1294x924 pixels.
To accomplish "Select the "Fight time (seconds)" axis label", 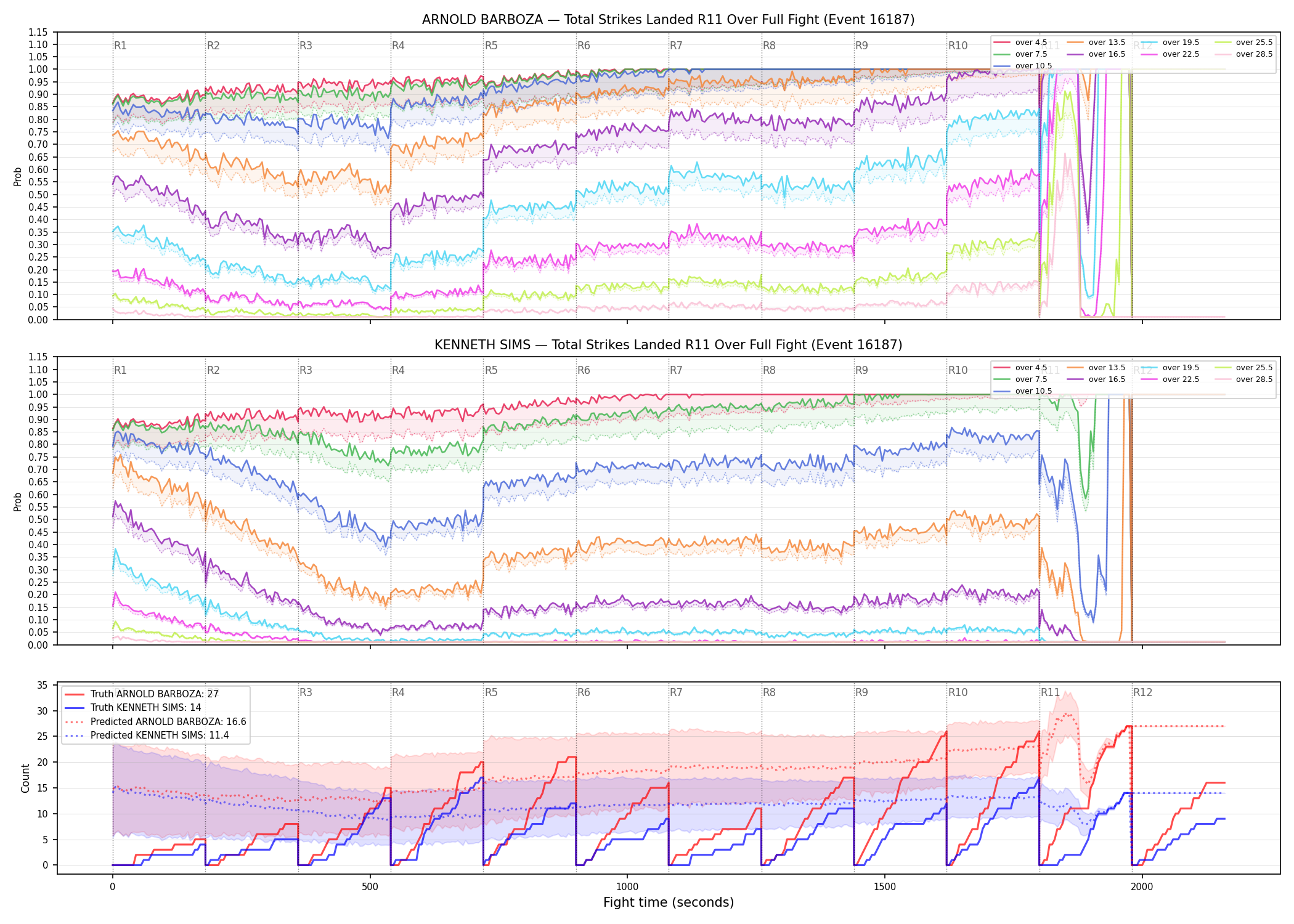I will pyautogui.click(x=669, y=902).
